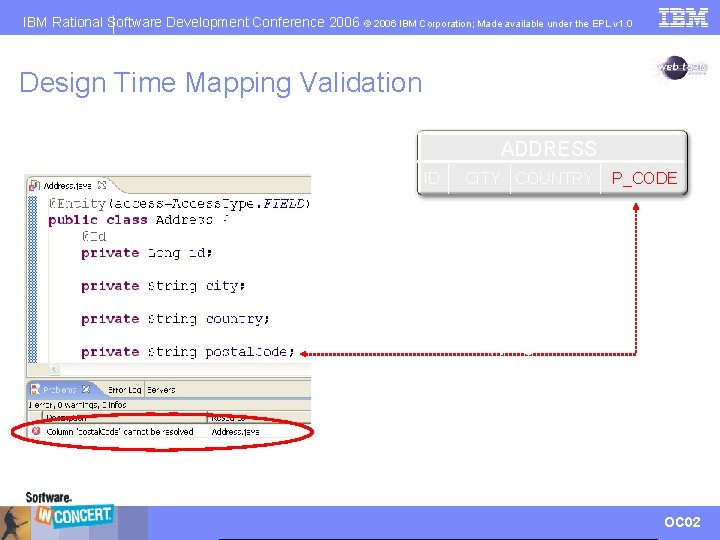Click the Software in Concert logo

tap(69, 511)
